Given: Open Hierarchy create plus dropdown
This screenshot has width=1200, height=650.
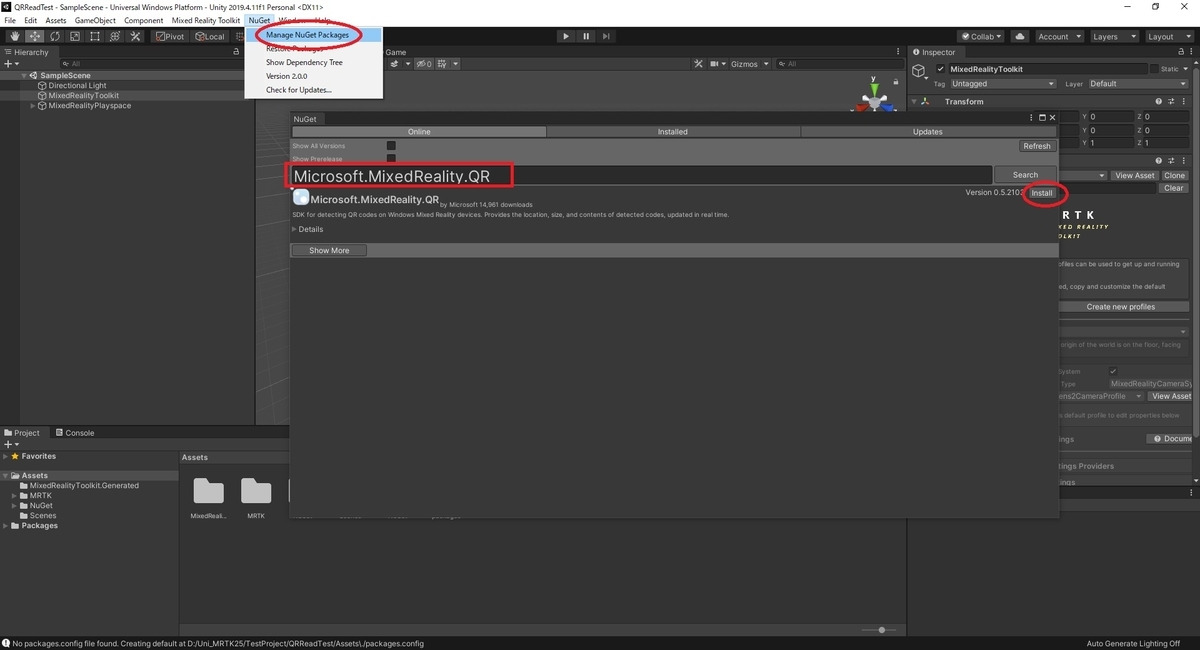Looking at the screenshot, I should [x=12, y=64].
